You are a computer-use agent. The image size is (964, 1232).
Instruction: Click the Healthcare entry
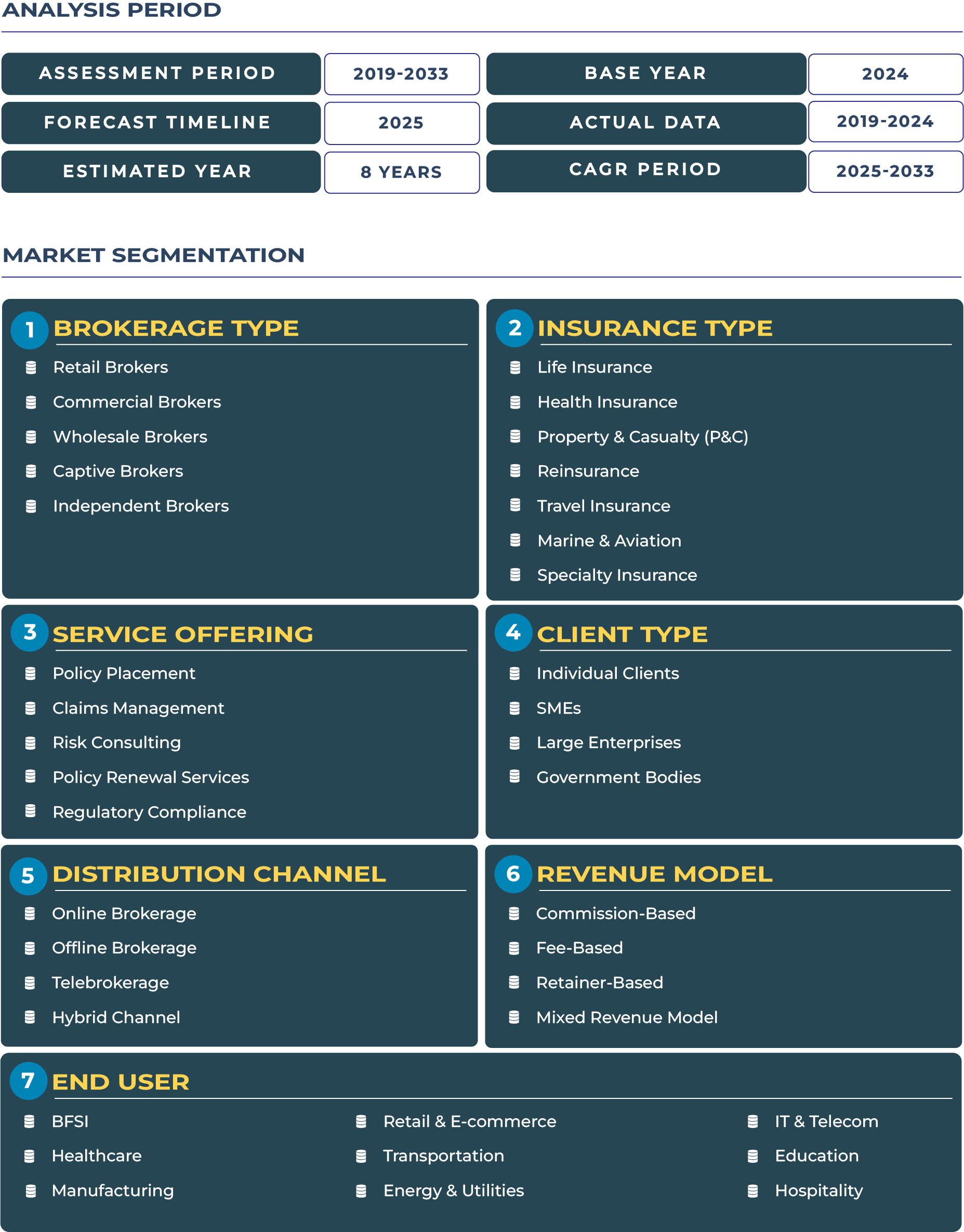pos(97,1156)
